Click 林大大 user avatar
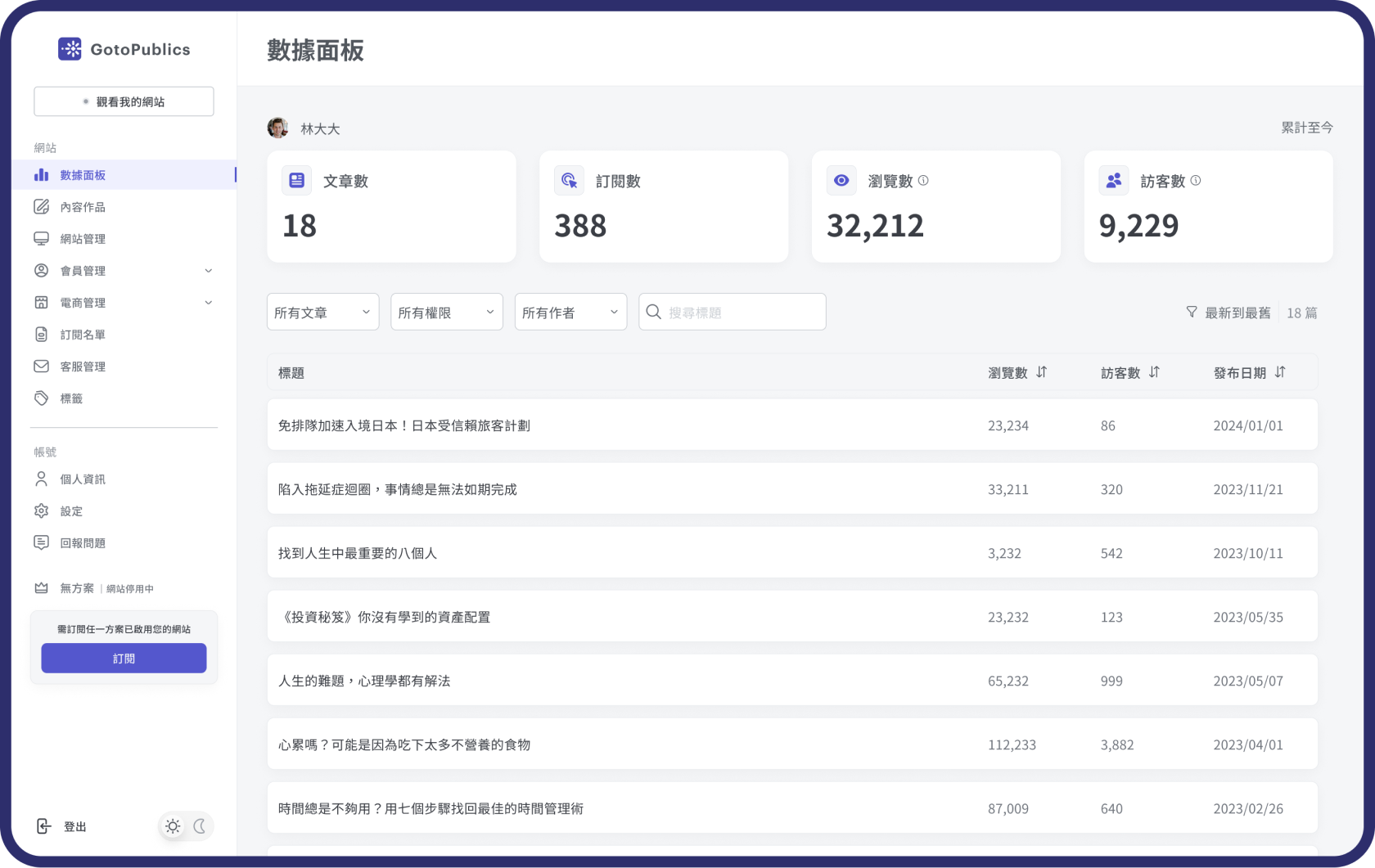This screenshot has width=1375, height=868. point(278,128)
